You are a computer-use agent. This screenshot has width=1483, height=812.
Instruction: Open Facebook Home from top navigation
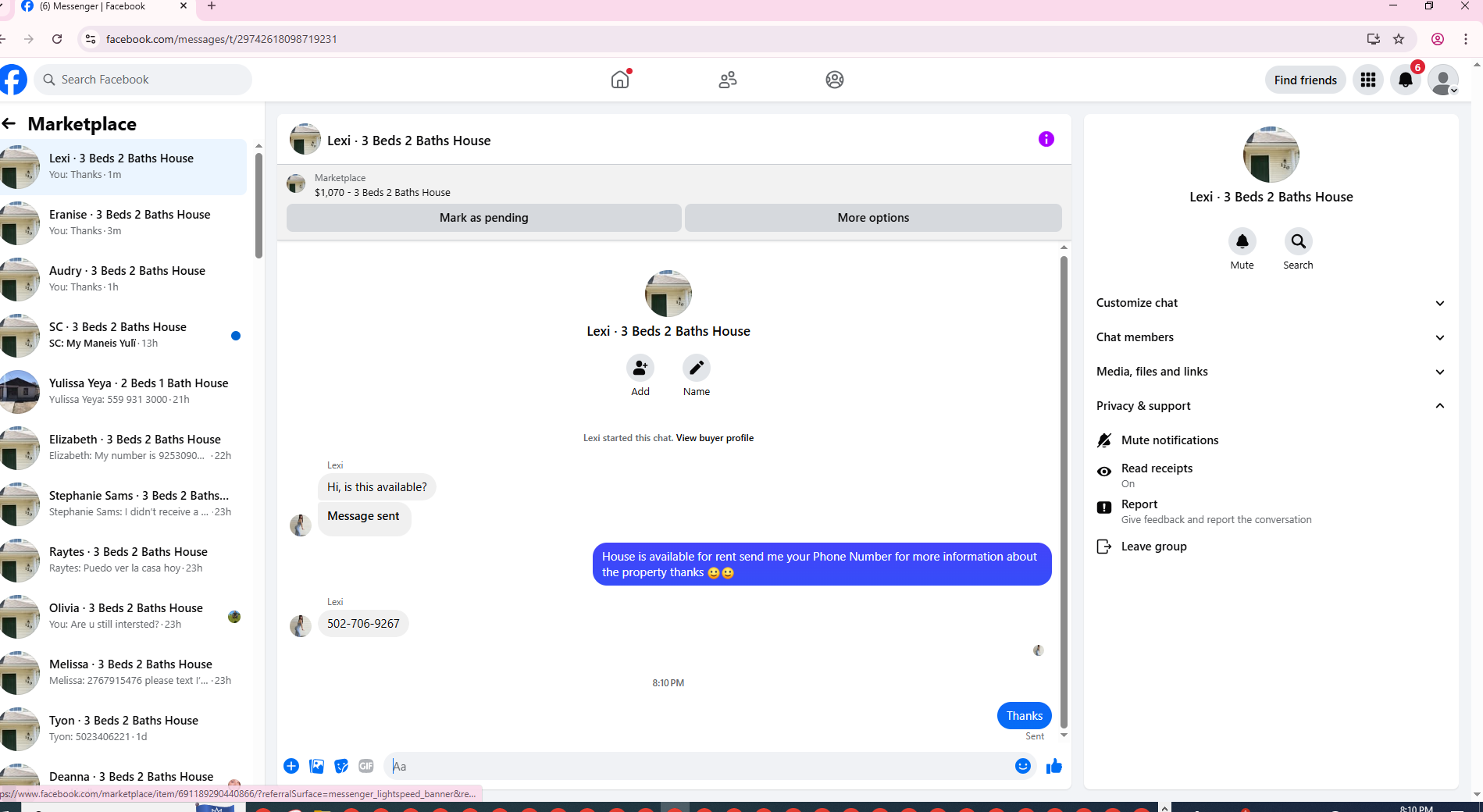[x=620, y=80]
